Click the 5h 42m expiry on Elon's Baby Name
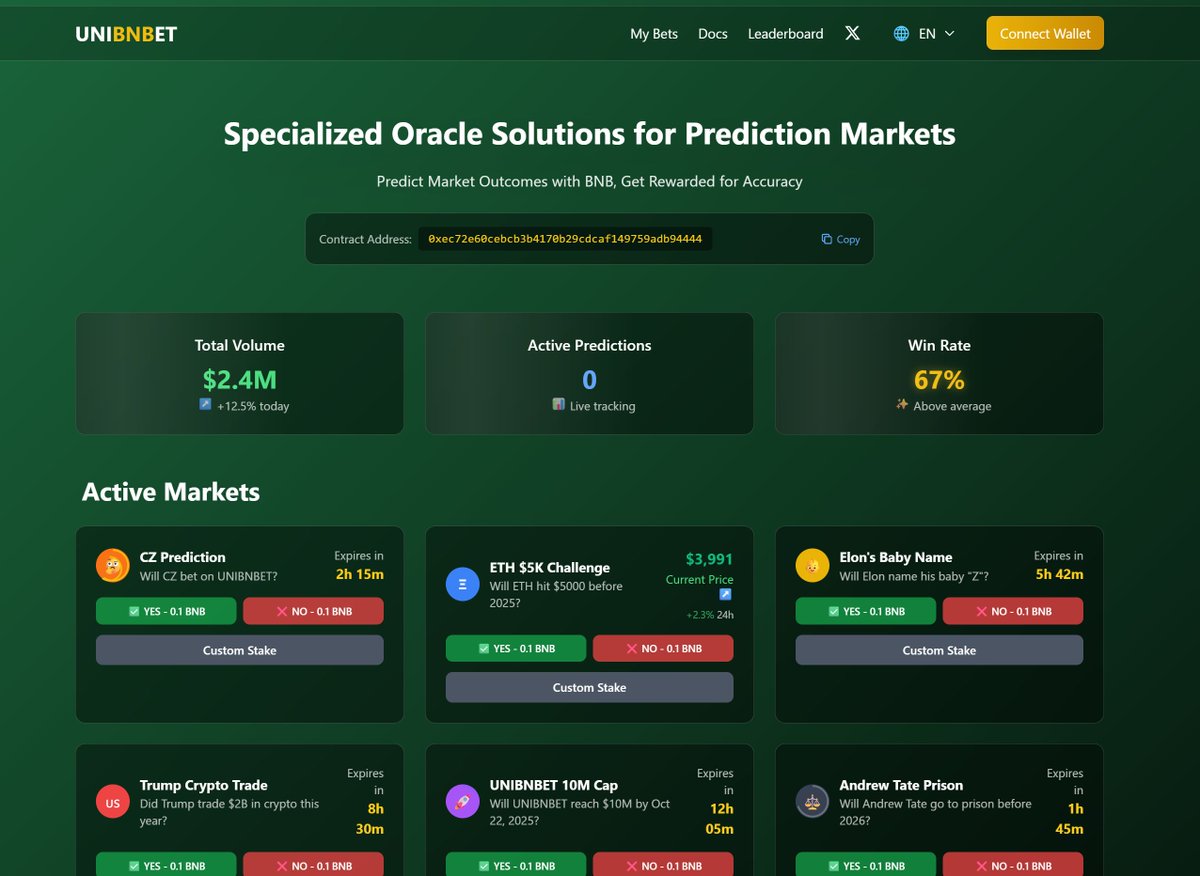Viewport: 1200px width, 876px height. (1059, 574)
